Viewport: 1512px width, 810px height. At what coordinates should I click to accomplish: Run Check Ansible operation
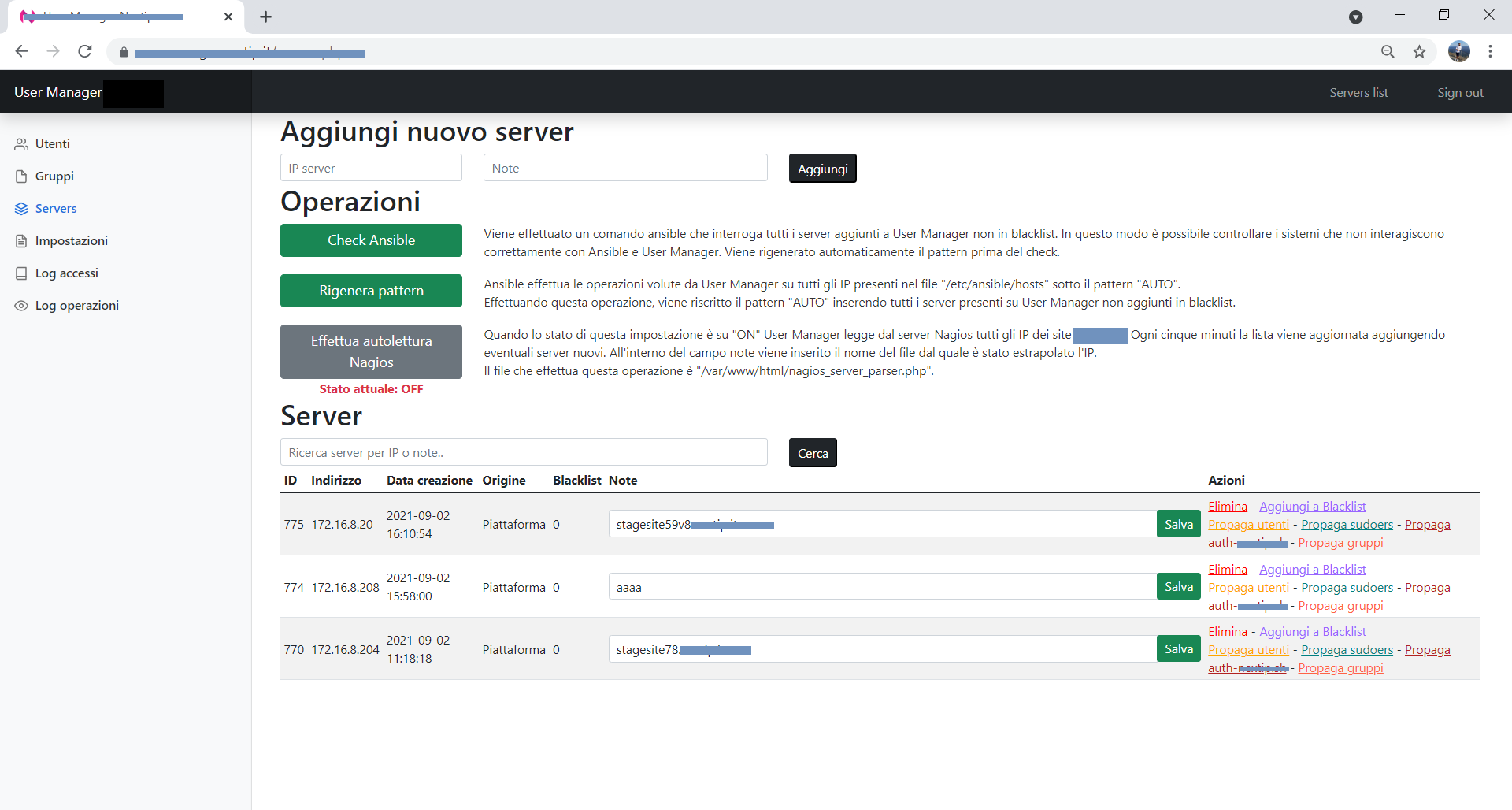371,240
